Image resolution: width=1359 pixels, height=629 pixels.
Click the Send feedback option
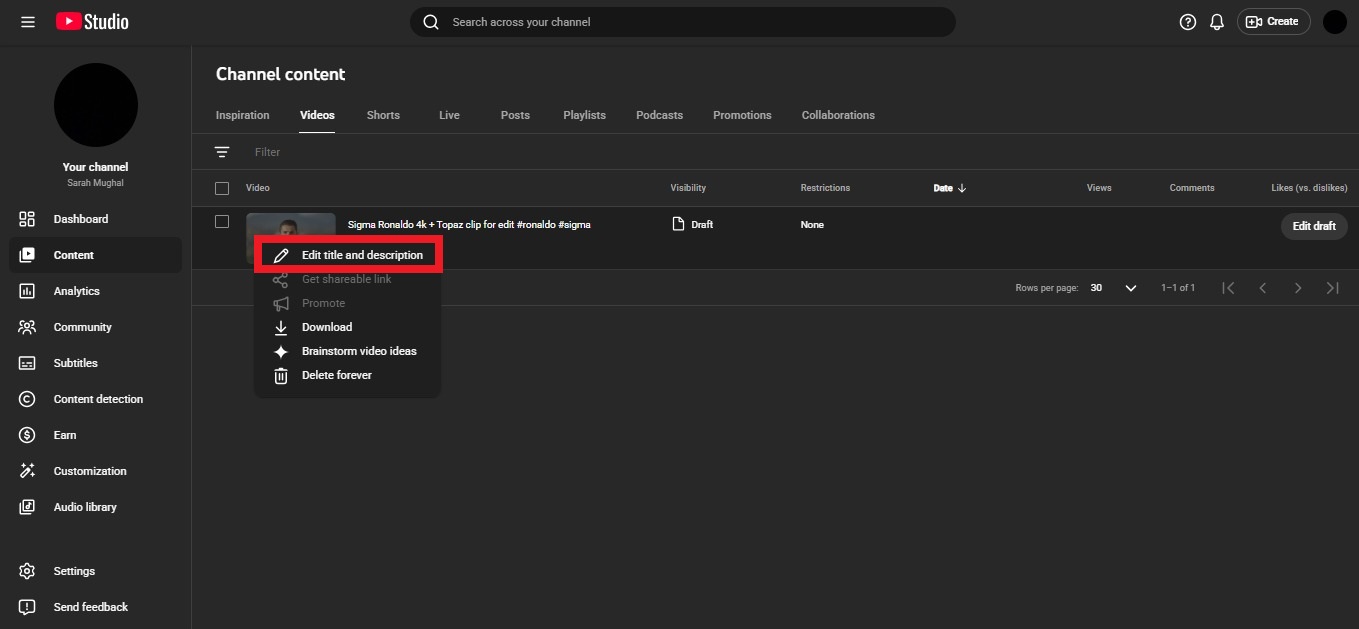point(90,606)
